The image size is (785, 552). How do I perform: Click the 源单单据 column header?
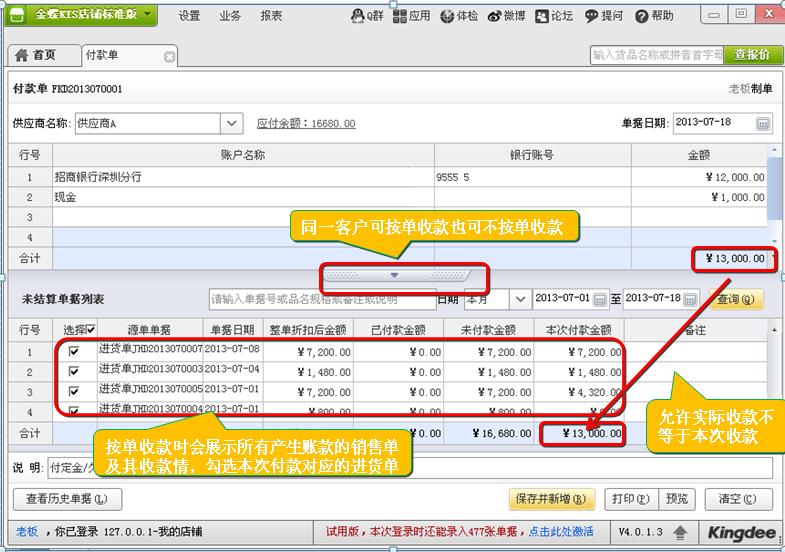click(150, 330)
